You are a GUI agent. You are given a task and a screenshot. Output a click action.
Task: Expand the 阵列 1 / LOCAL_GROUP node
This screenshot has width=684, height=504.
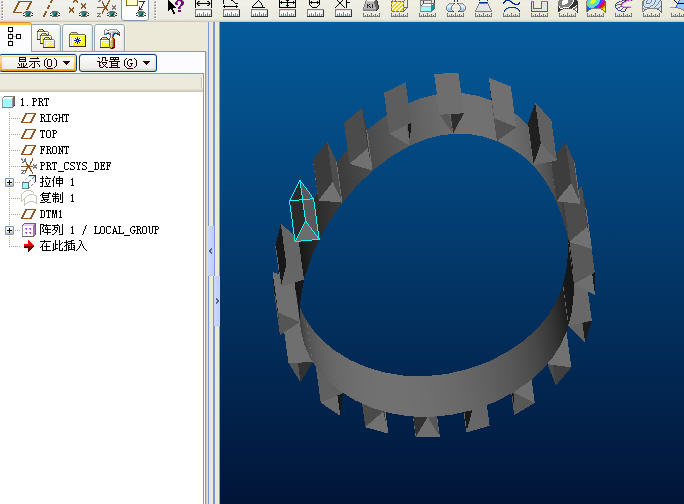(9, 230)
